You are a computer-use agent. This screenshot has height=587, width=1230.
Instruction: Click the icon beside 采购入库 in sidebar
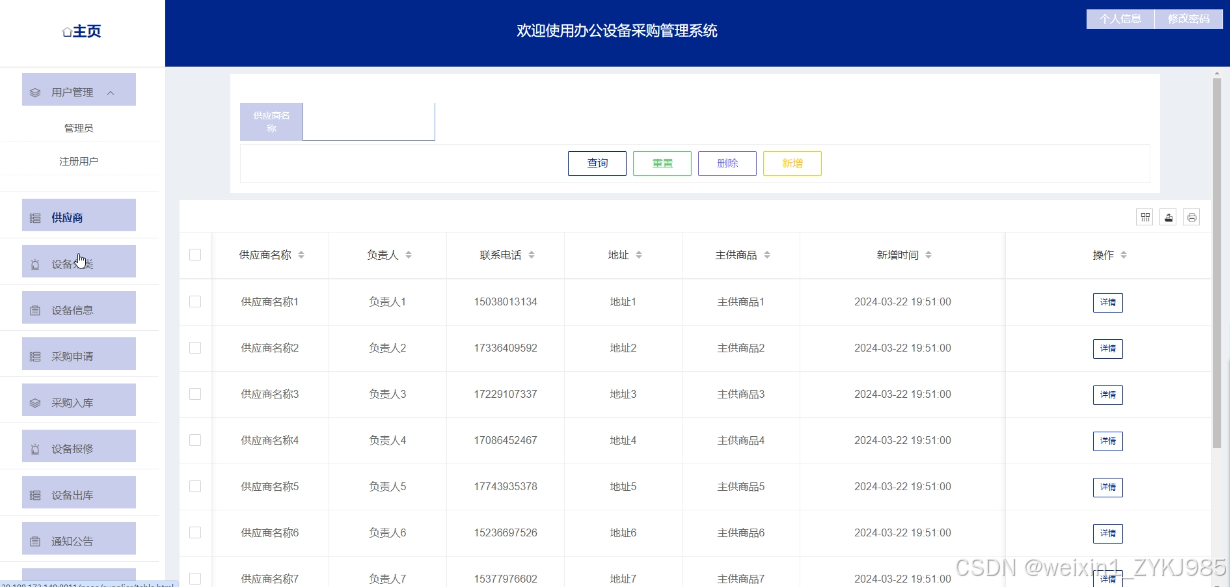click(x=35, y=403)
